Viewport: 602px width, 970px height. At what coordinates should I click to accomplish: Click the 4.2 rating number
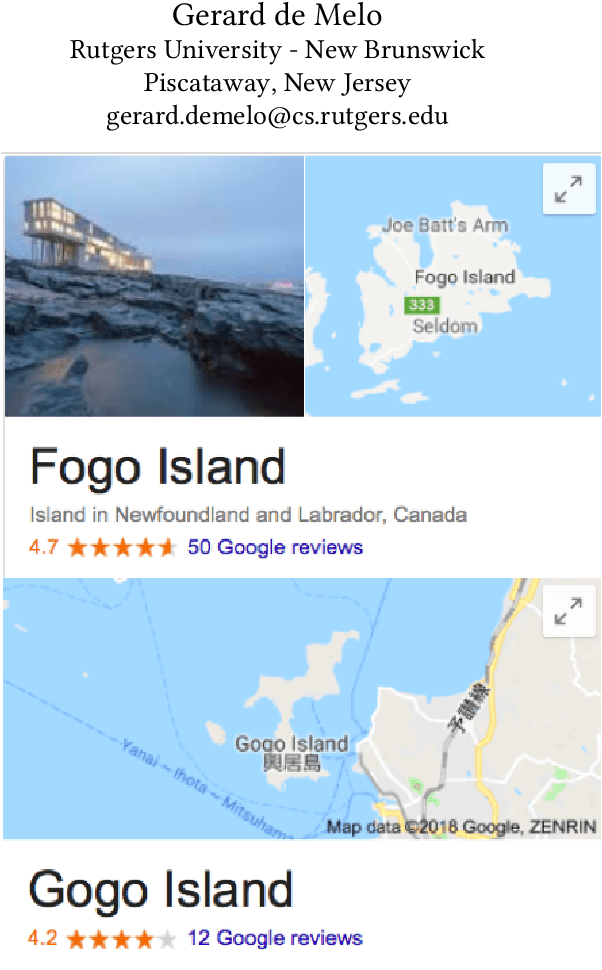[43, 938]
